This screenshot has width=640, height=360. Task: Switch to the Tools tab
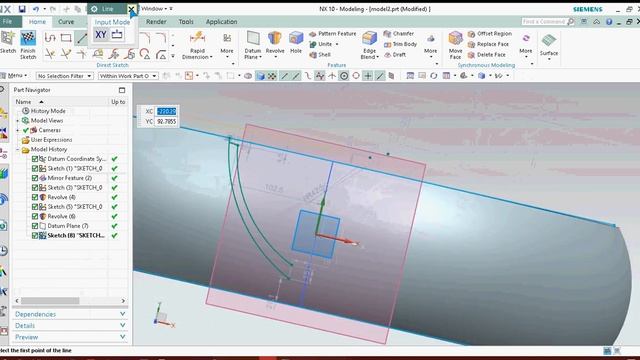[x=186, y=22]
